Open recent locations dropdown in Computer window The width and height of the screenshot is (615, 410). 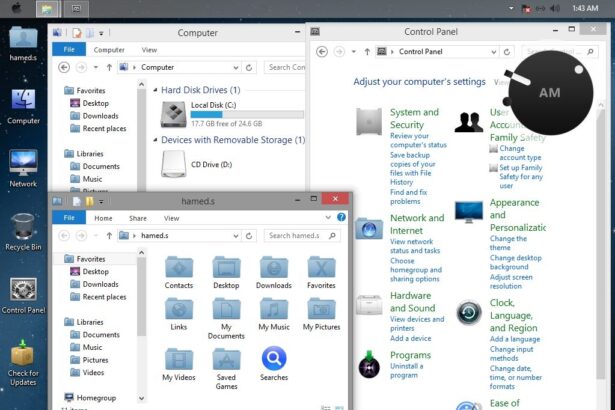(96, 67)
